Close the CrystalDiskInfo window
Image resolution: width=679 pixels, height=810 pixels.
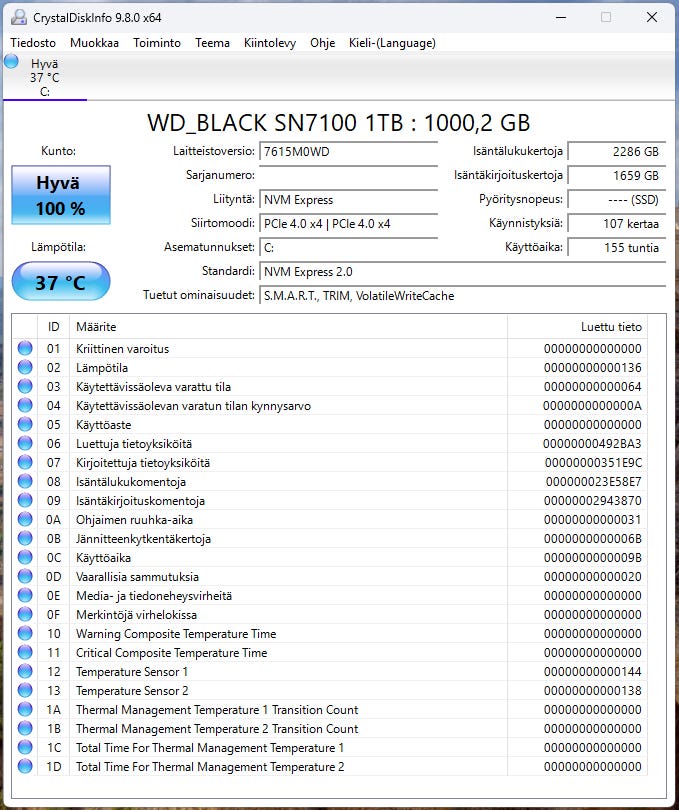[652, 18]
